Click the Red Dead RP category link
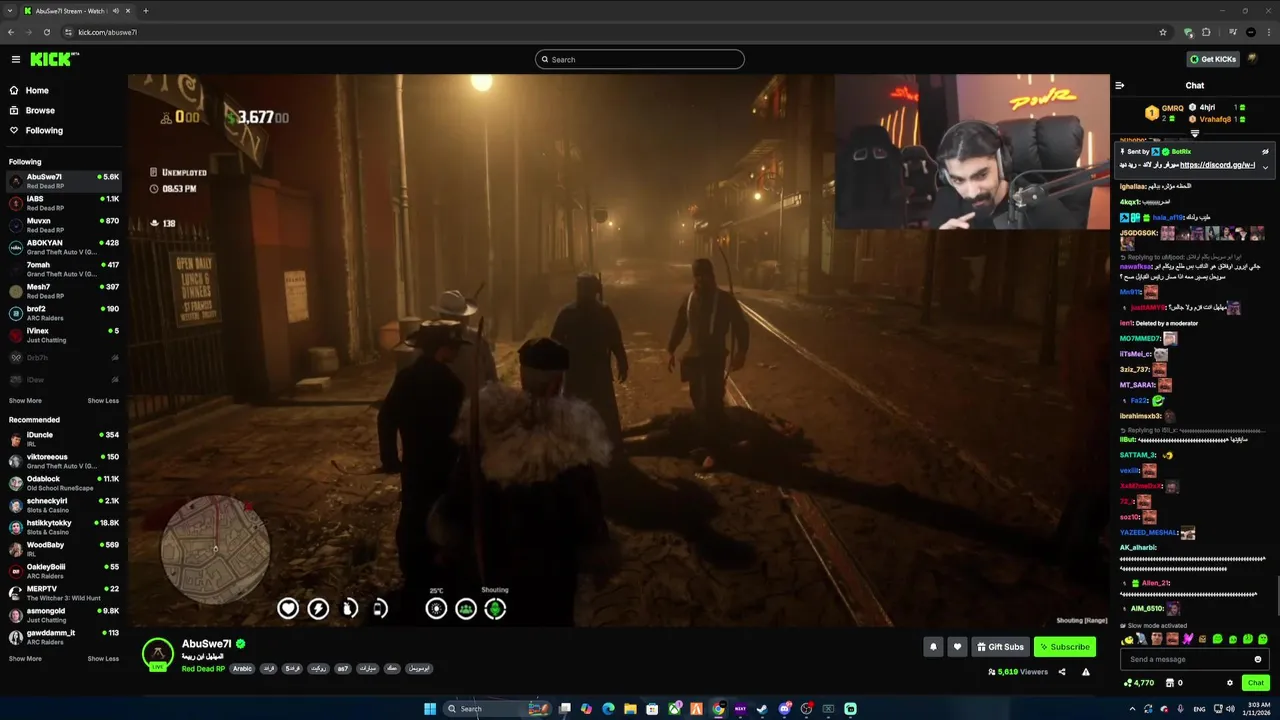The width and height of the screenshot is (1280, 720). tap(204, 668)
